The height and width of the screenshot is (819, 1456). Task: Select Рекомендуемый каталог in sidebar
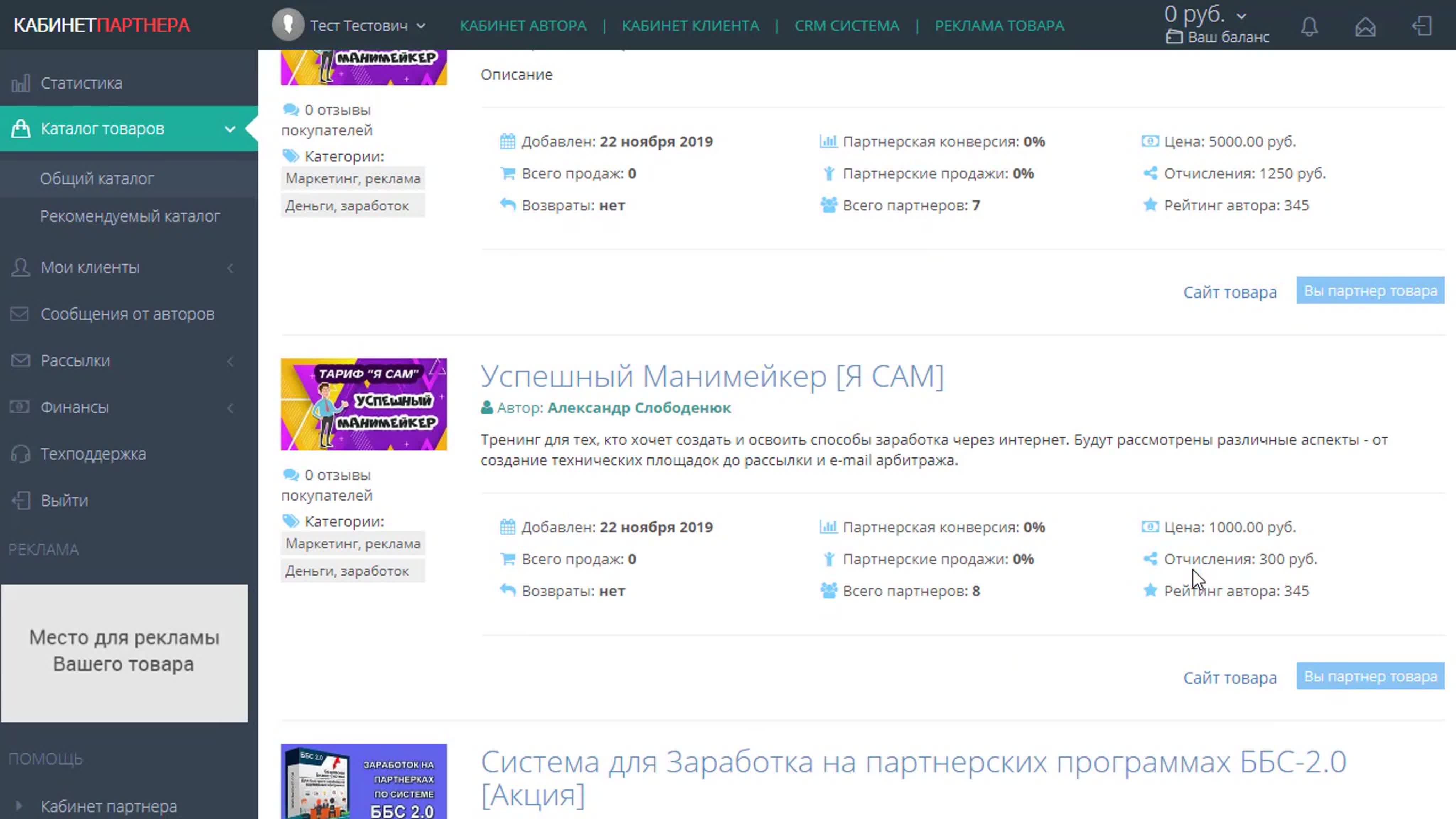[130, 216]
